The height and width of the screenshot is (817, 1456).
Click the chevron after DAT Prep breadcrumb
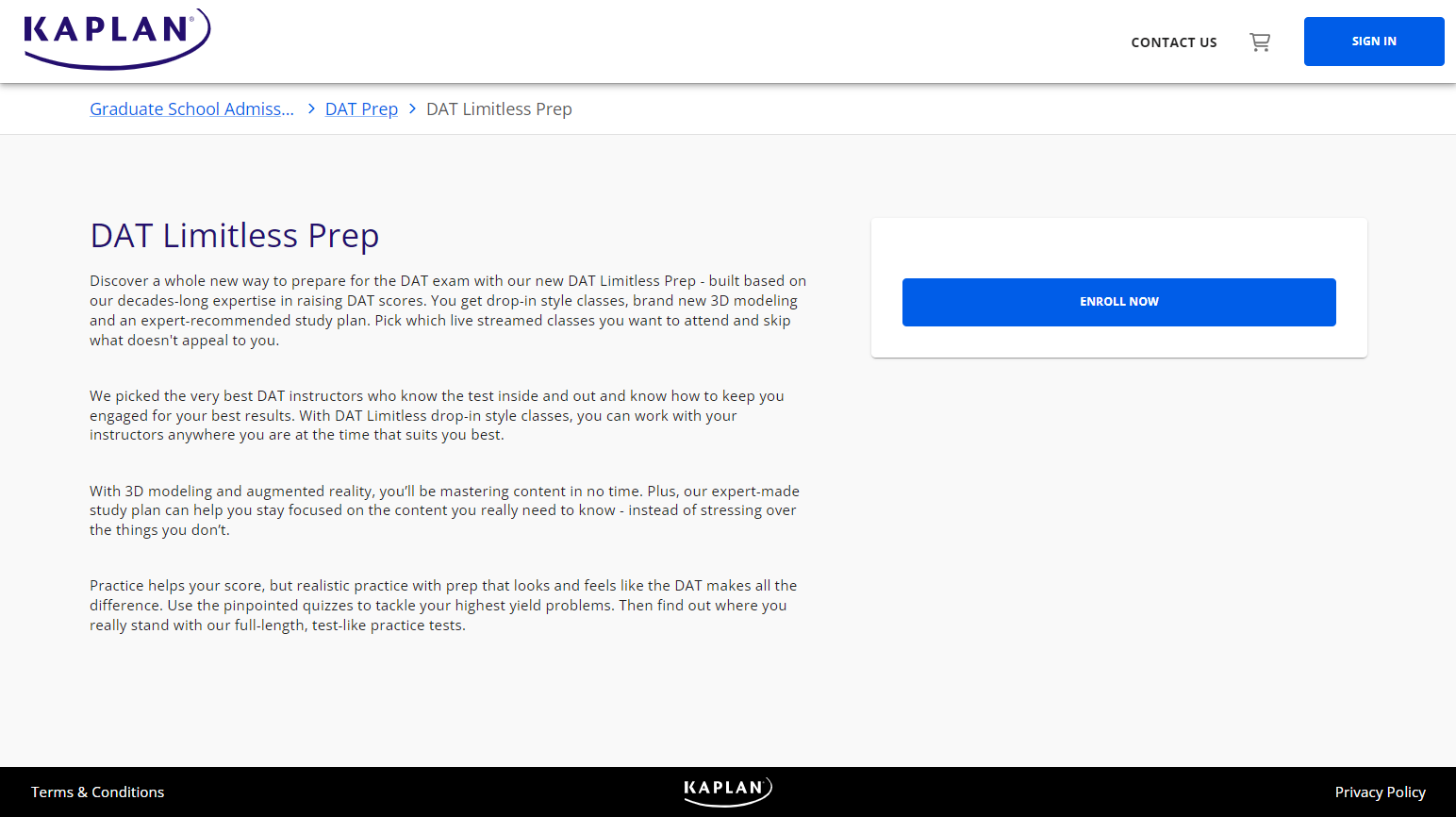click(412, 109)
